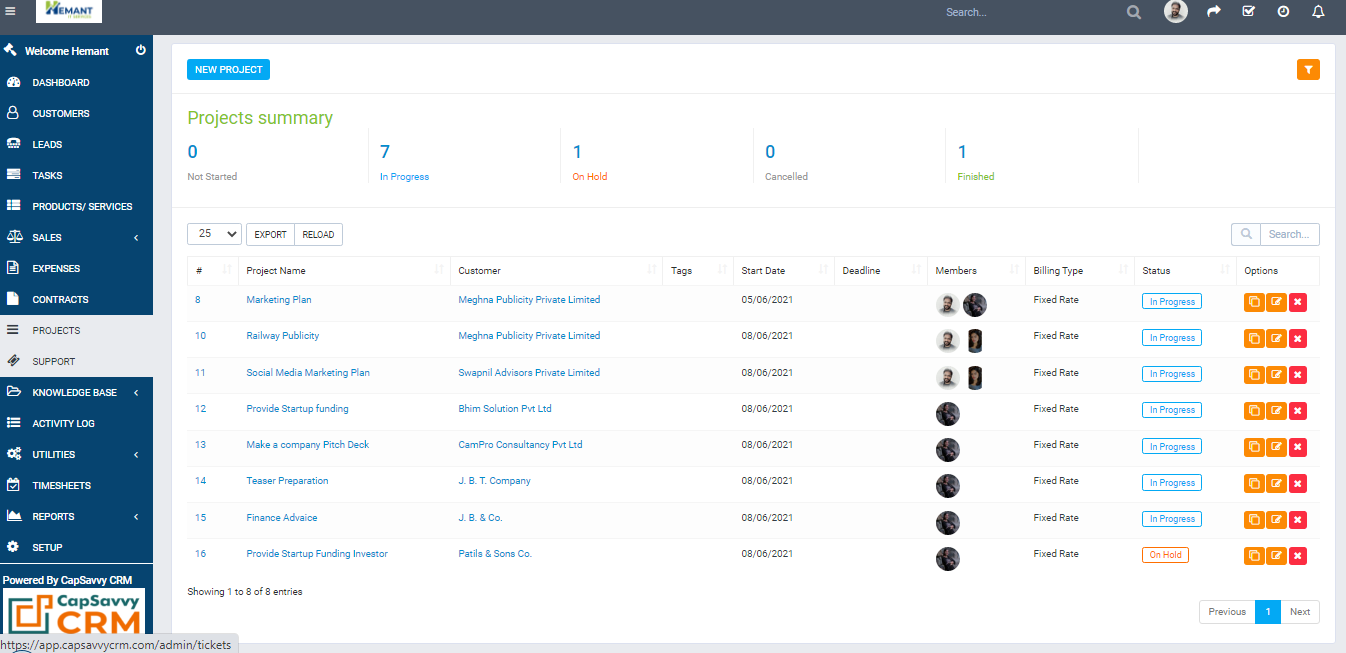Open the Meghna Publicity Private Limited customer link

[x=529, y=299]
